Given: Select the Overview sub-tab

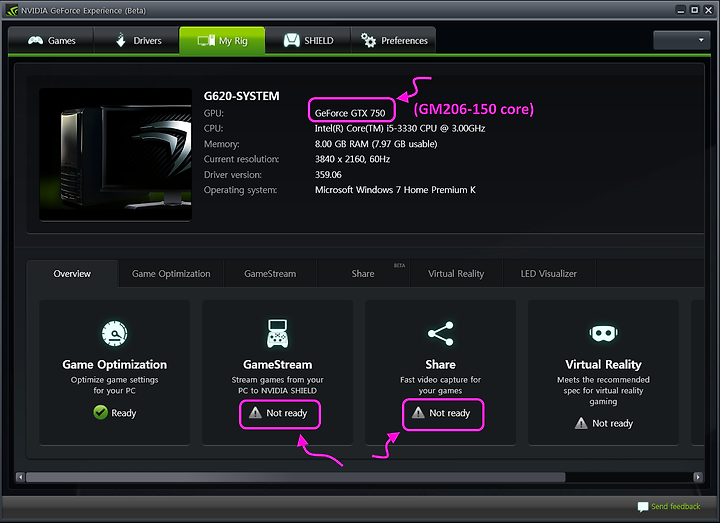Looking at the screenshot, I should [72, 274].
